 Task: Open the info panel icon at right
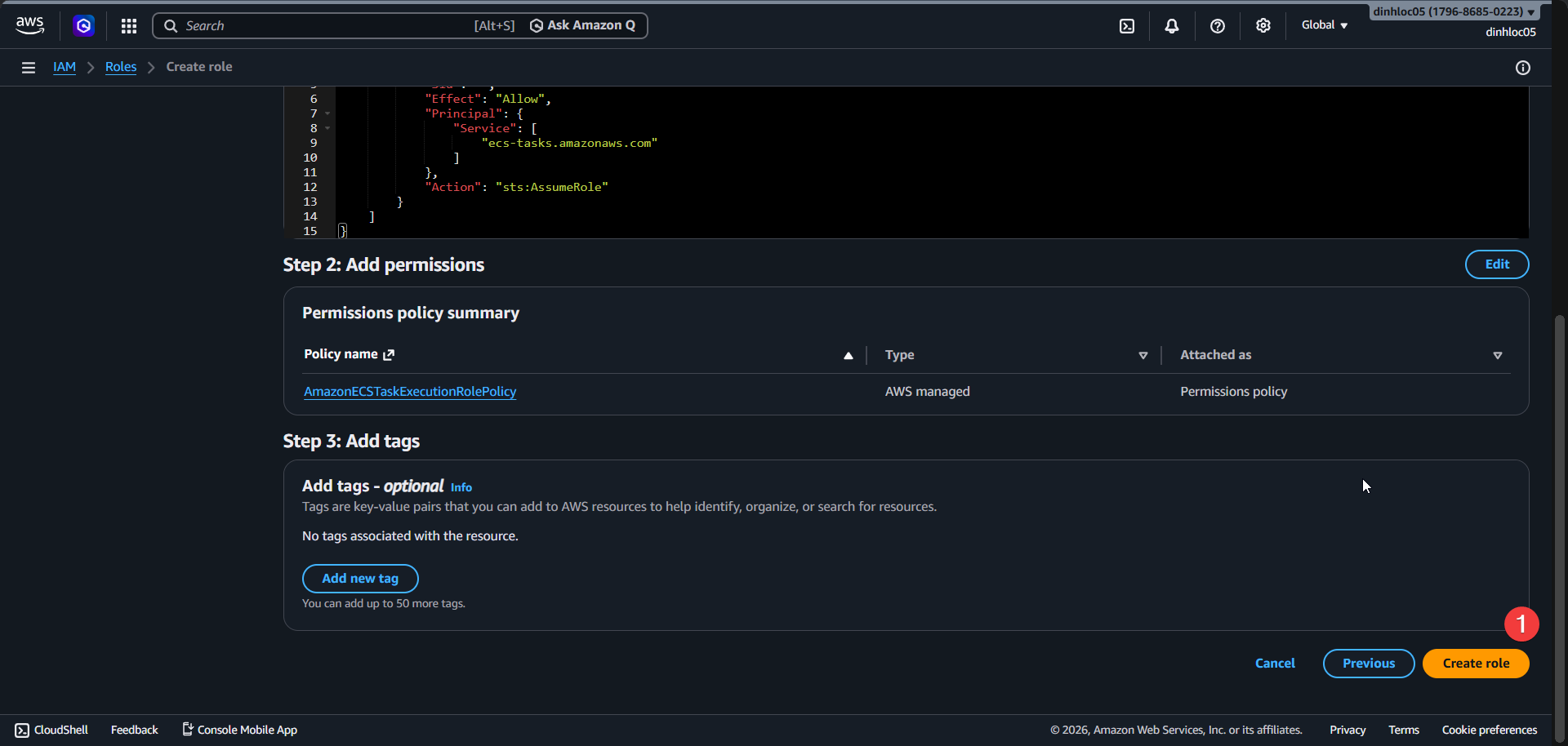pos(1522,68)
